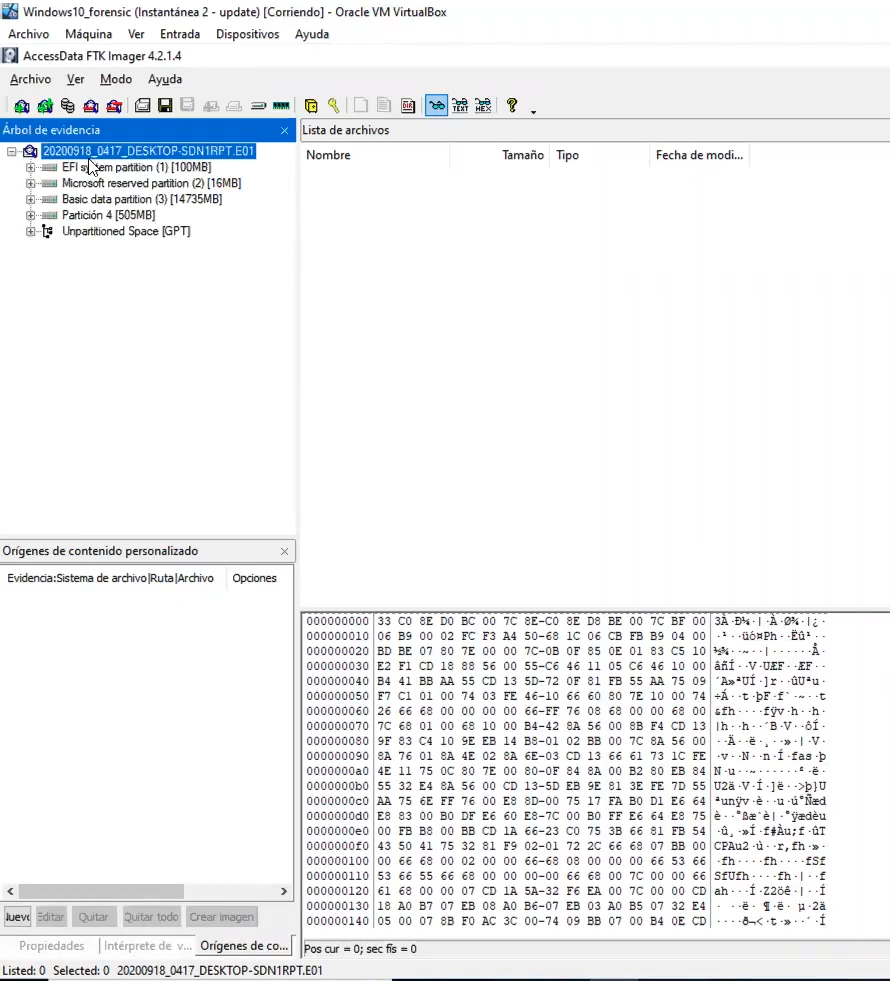Click the Remove Evidence Item icon
Screen dimensions: 890x981
(91, 106)
